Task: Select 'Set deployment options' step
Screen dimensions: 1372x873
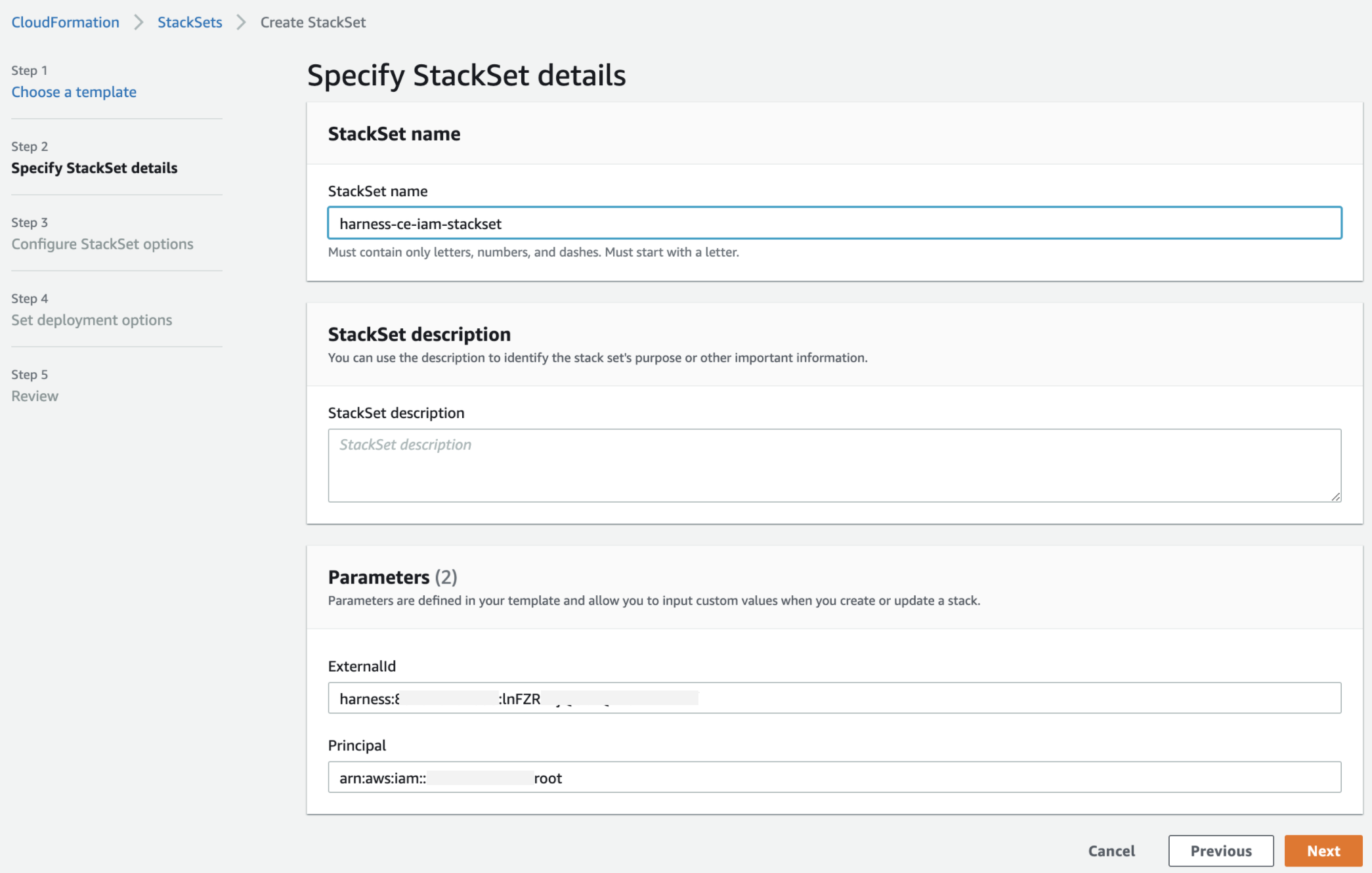Action: click(x=92, y=320)
